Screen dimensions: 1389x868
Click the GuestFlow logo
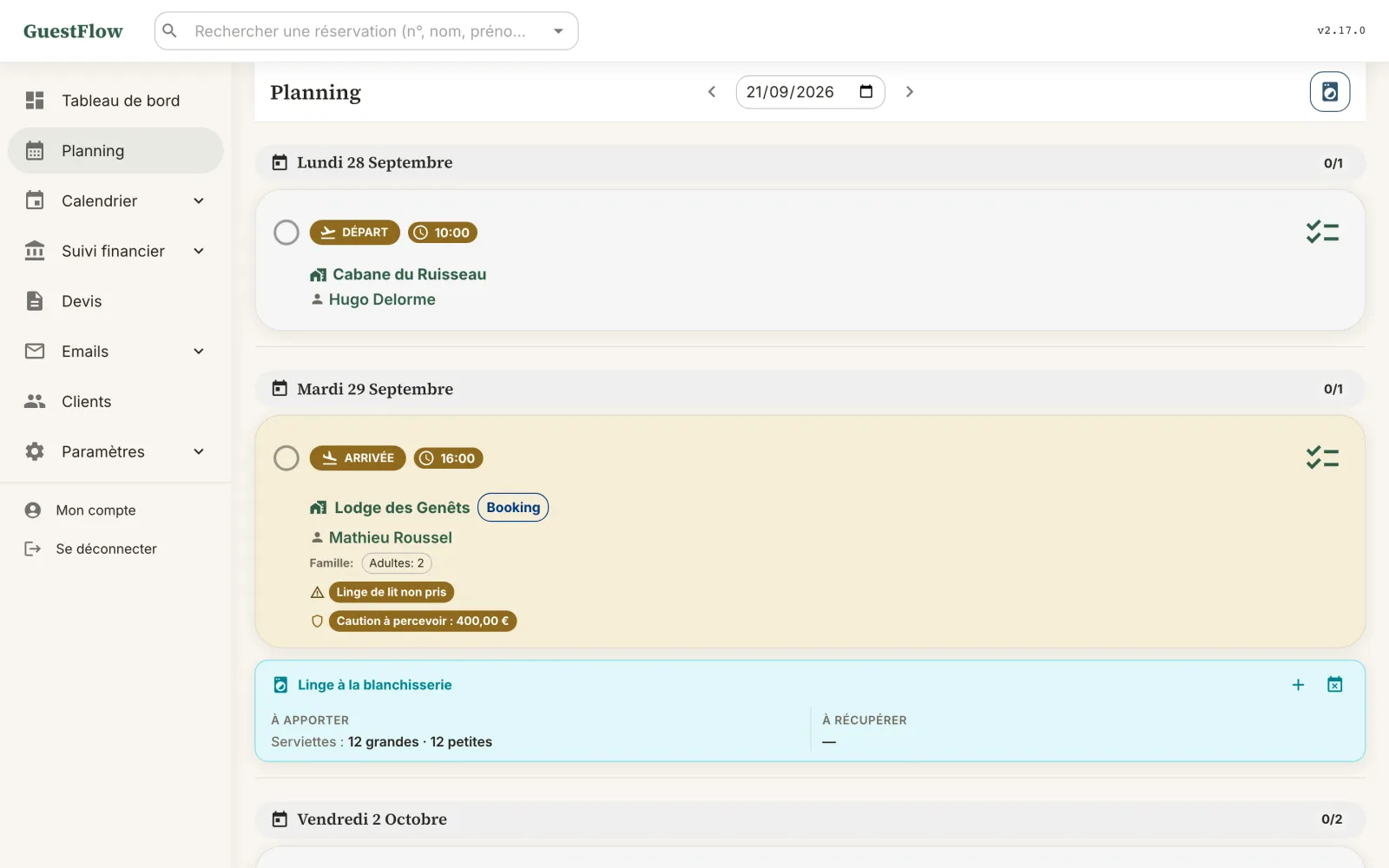73,31
